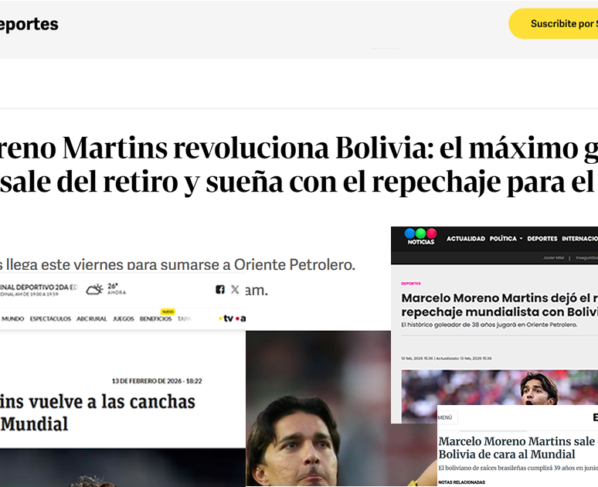Open the ABC RURAL section
Screen dimensions: 598x487
point(92,319)
